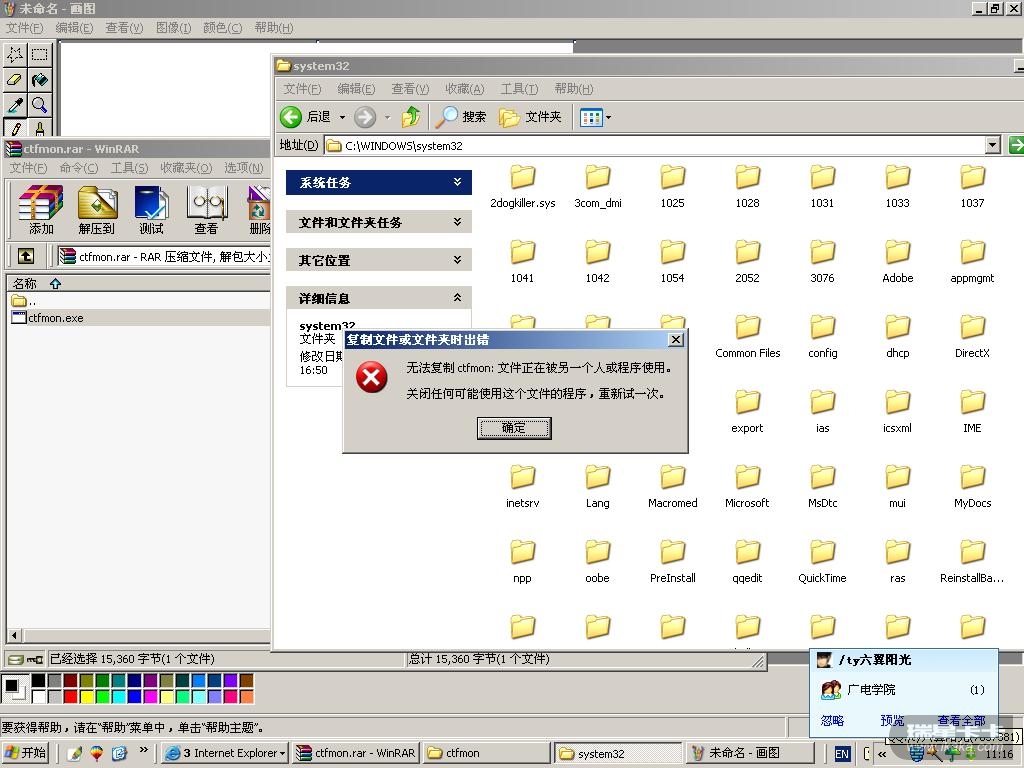The width and height of the screenshot is (1024, 768).
Task: Pick the red color swatch in palette
Action: (71, 697)
